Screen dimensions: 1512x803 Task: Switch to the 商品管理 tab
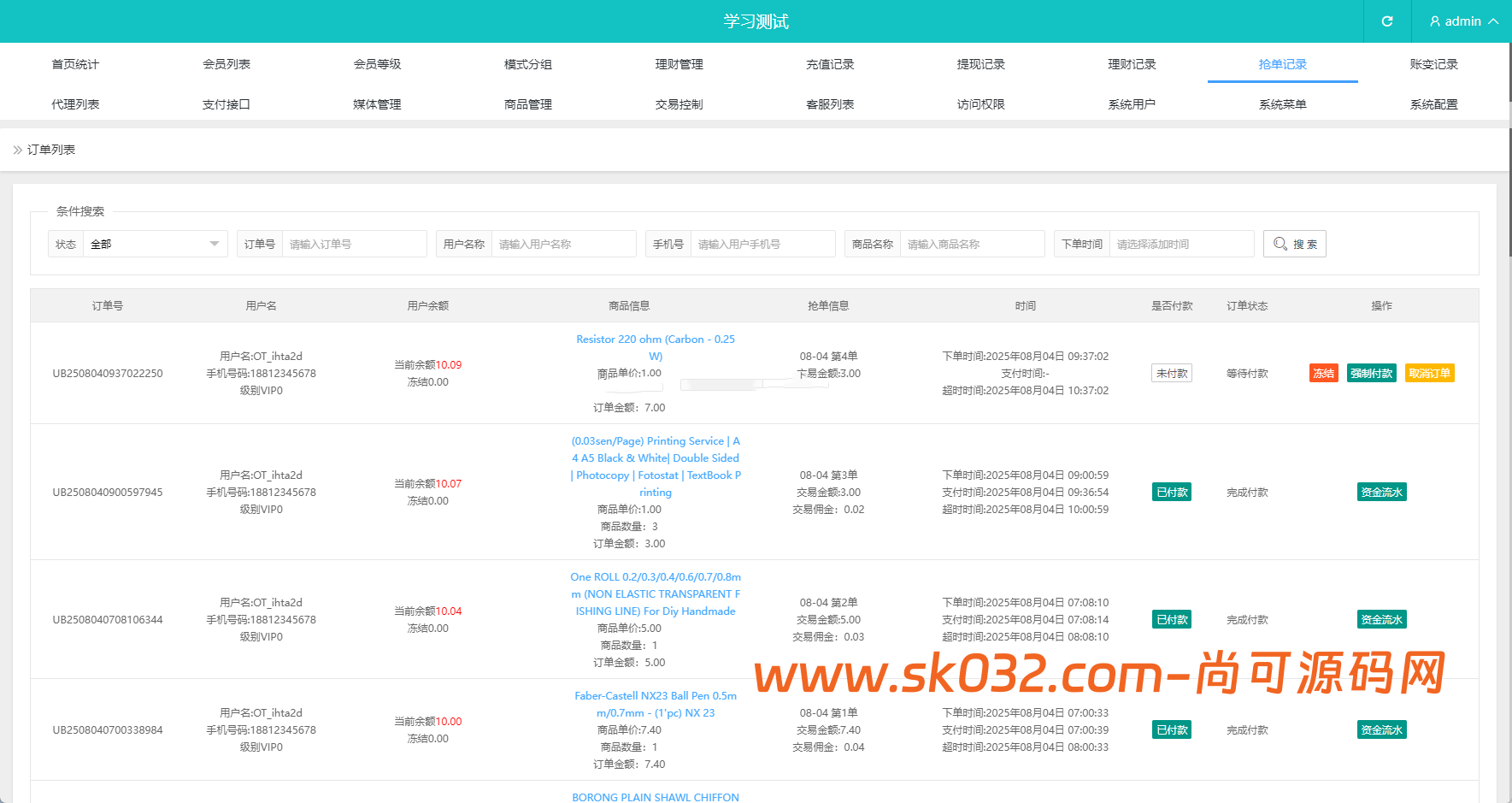coord(527,103)
